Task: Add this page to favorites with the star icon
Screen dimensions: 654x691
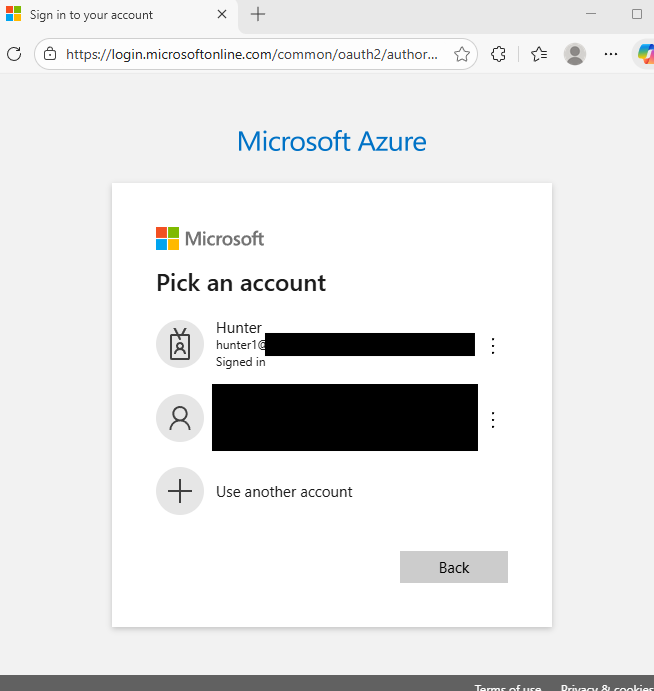Action: [462, 54]
